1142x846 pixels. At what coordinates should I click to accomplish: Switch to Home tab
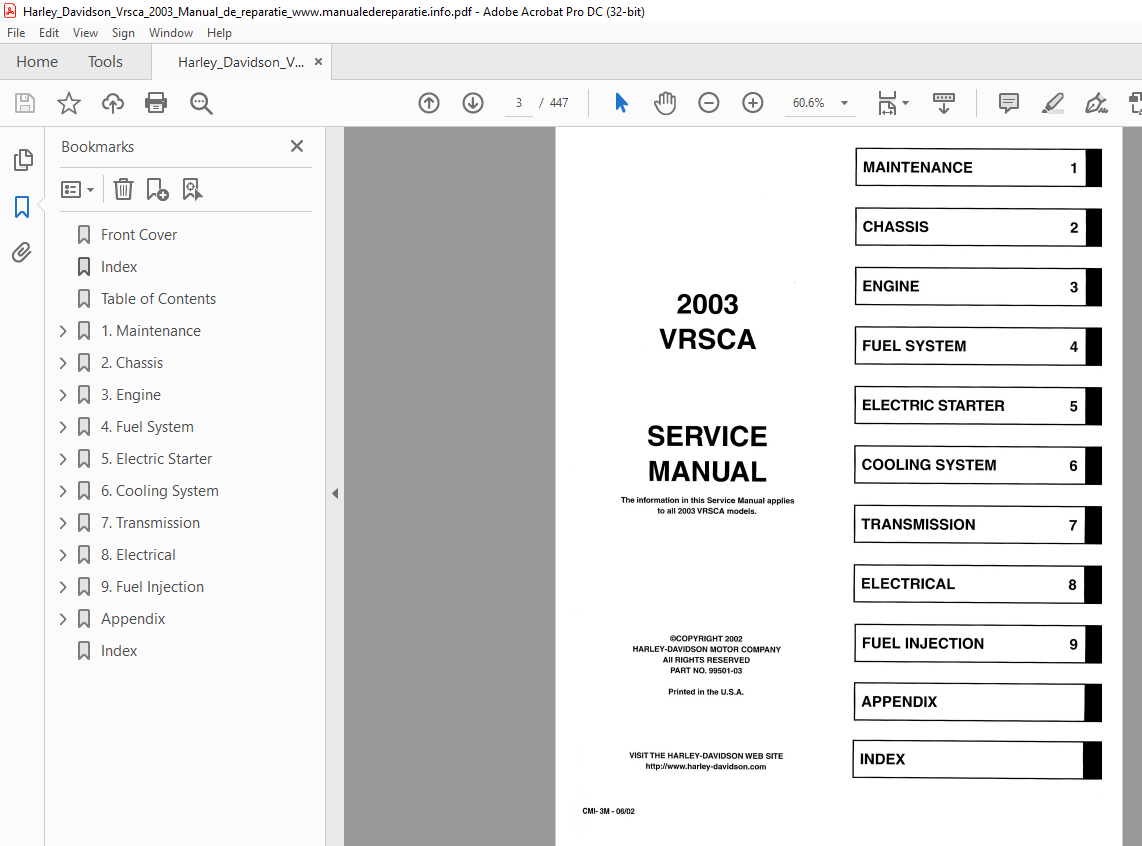37,62
